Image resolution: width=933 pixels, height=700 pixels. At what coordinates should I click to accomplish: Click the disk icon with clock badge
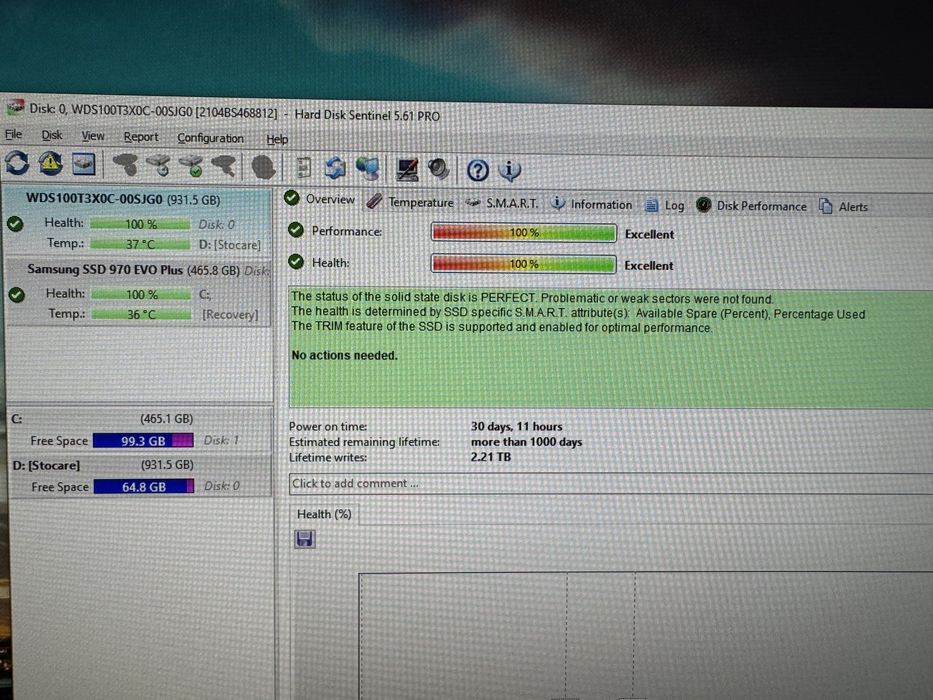pos(158,166)
